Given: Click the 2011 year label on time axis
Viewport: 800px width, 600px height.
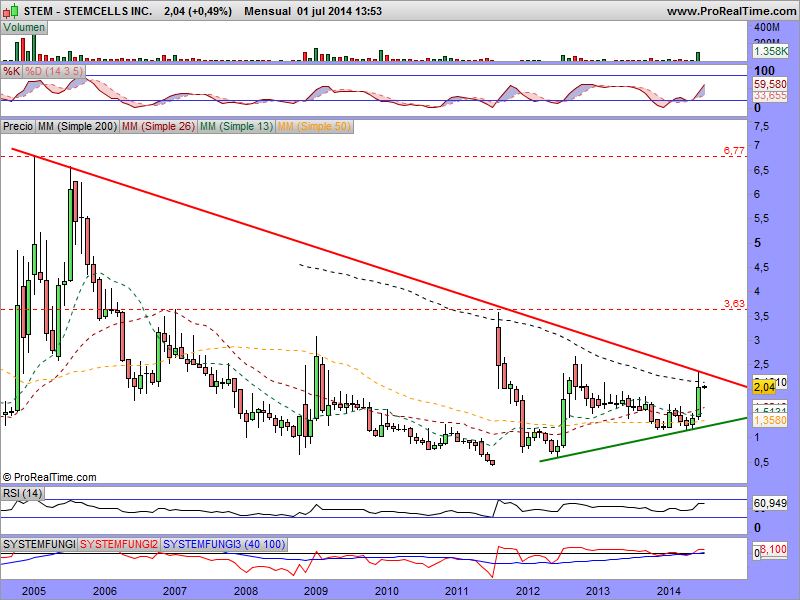Looking at the screenshot, I should point(457,591).
